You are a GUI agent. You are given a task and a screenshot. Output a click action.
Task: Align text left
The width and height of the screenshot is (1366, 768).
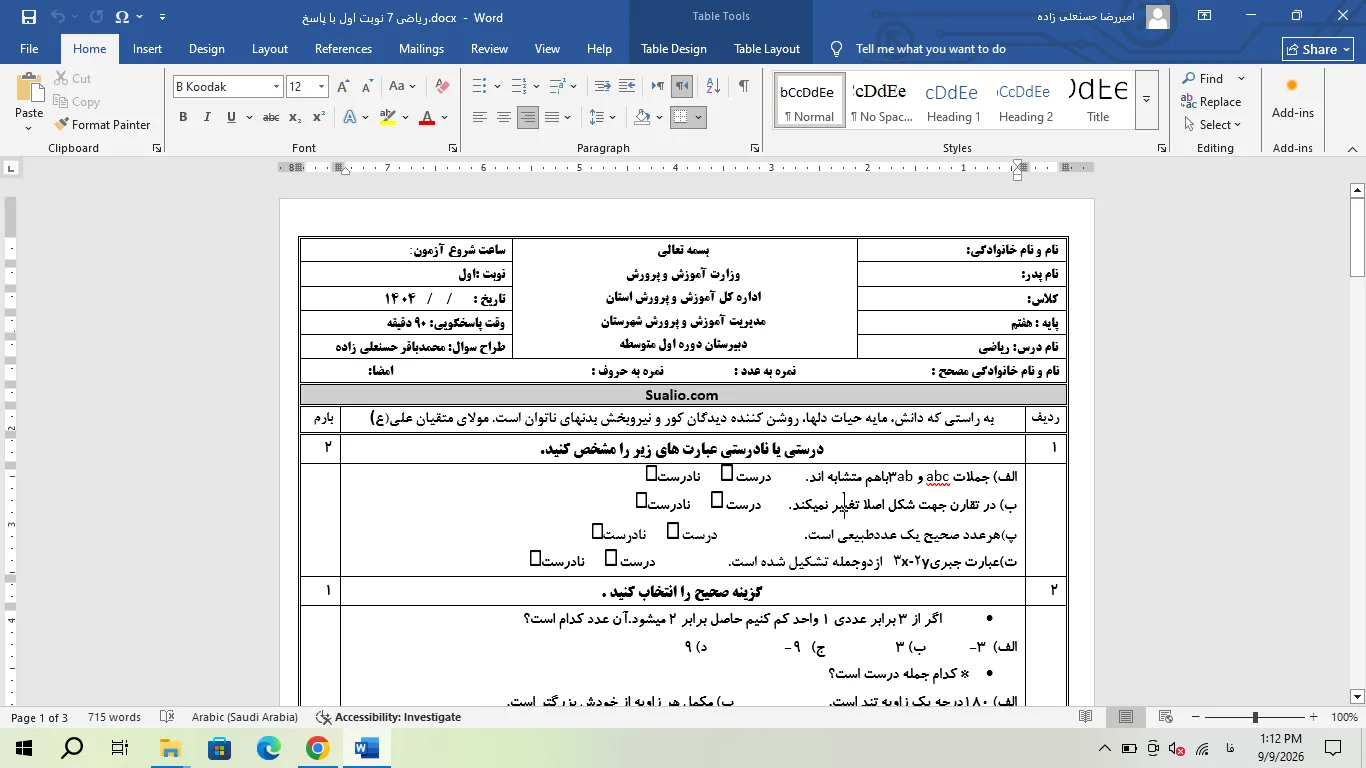tap(480, 117)
